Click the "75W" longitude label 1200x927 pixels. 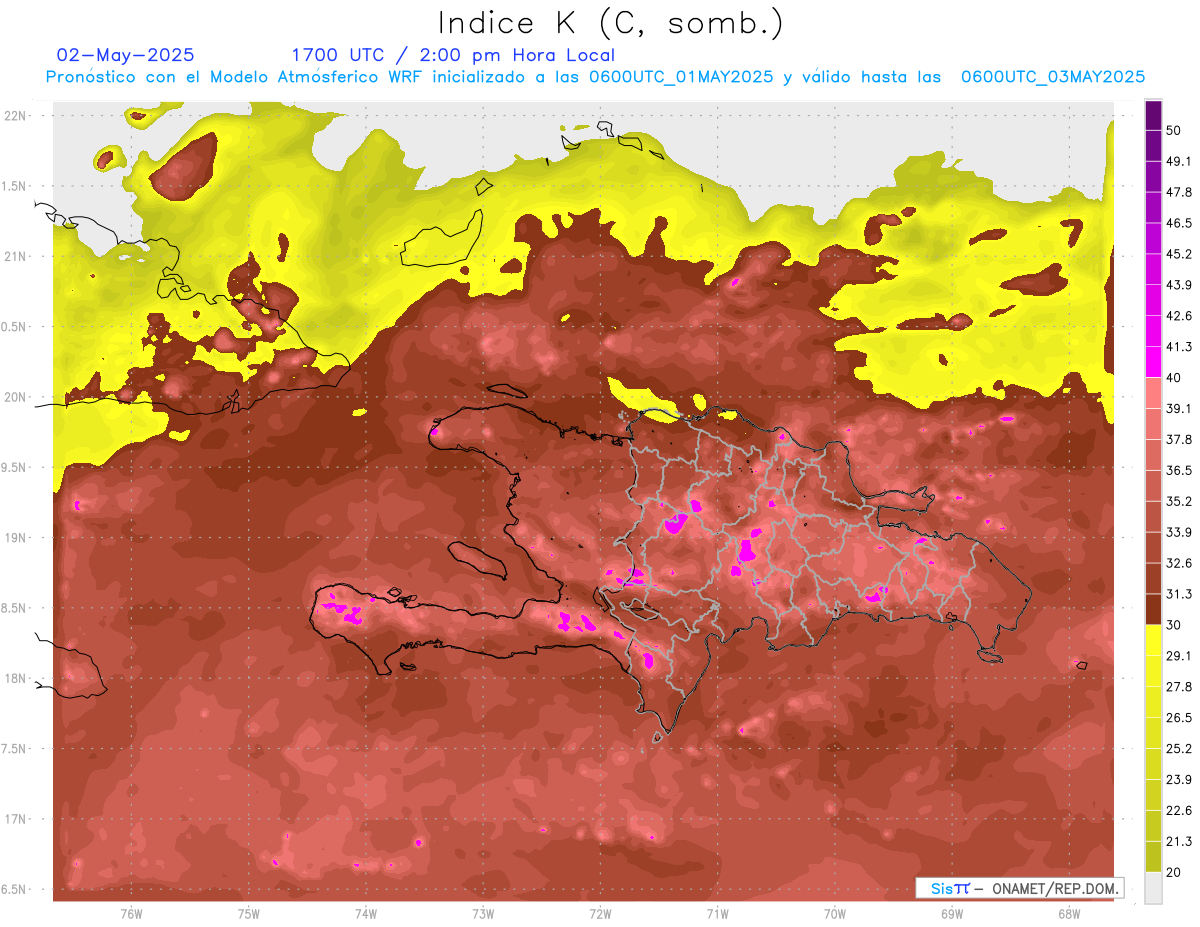(x=249, y=914)
